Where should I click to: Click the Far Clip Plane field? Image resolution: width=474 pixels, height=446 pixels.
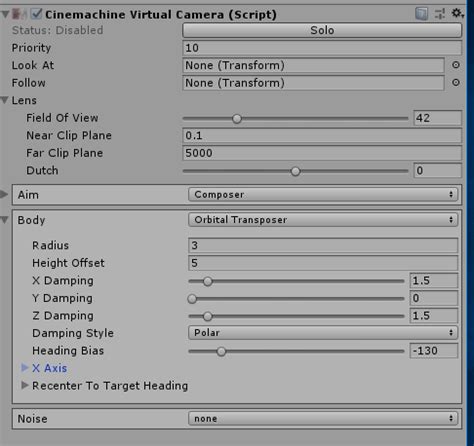(x=322, y=153)
